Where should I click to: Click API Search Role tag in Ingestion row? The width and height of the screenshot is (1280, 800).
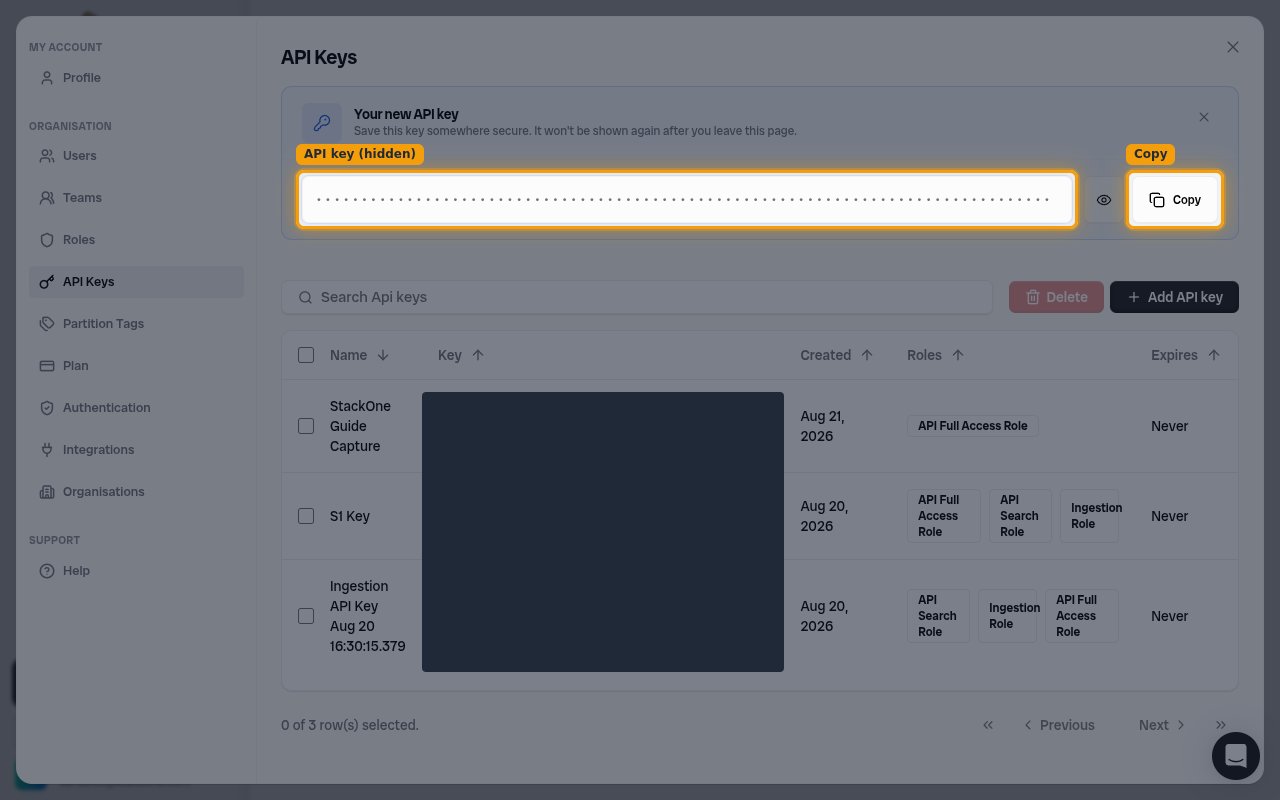938,616
